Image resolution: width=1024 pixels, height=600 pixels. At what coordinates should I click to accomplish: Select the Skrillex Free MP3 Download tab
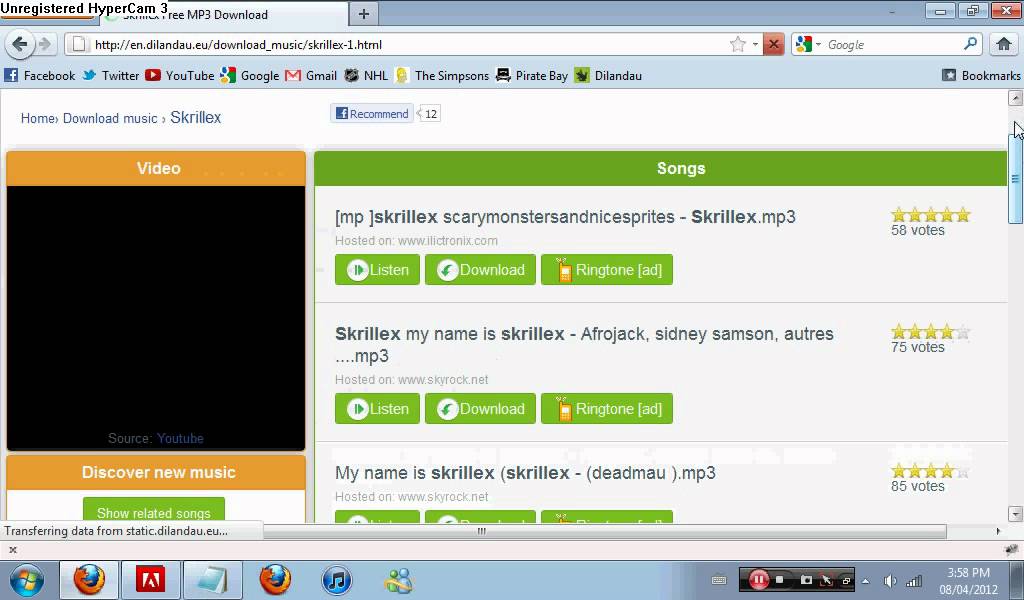click(x=225, y=14)
